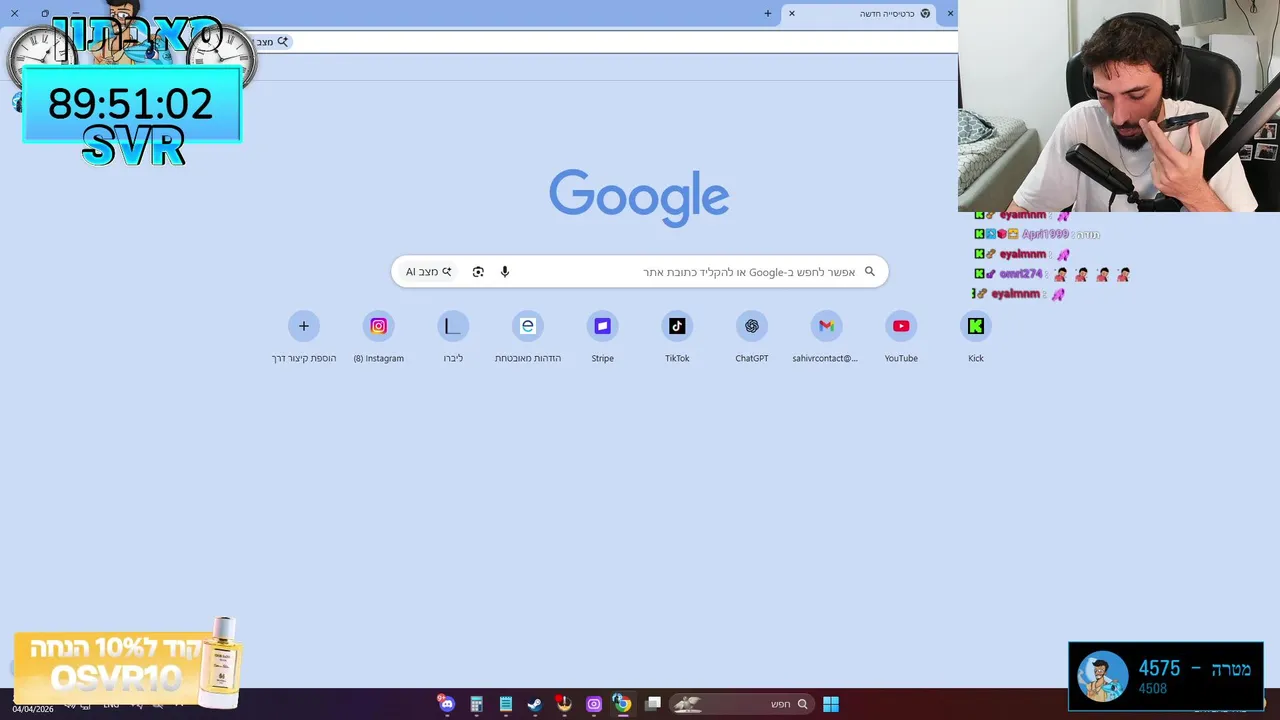Close the כרטיסייה חדשה tab
1280x720 pixels.
(x=792, y=14)
